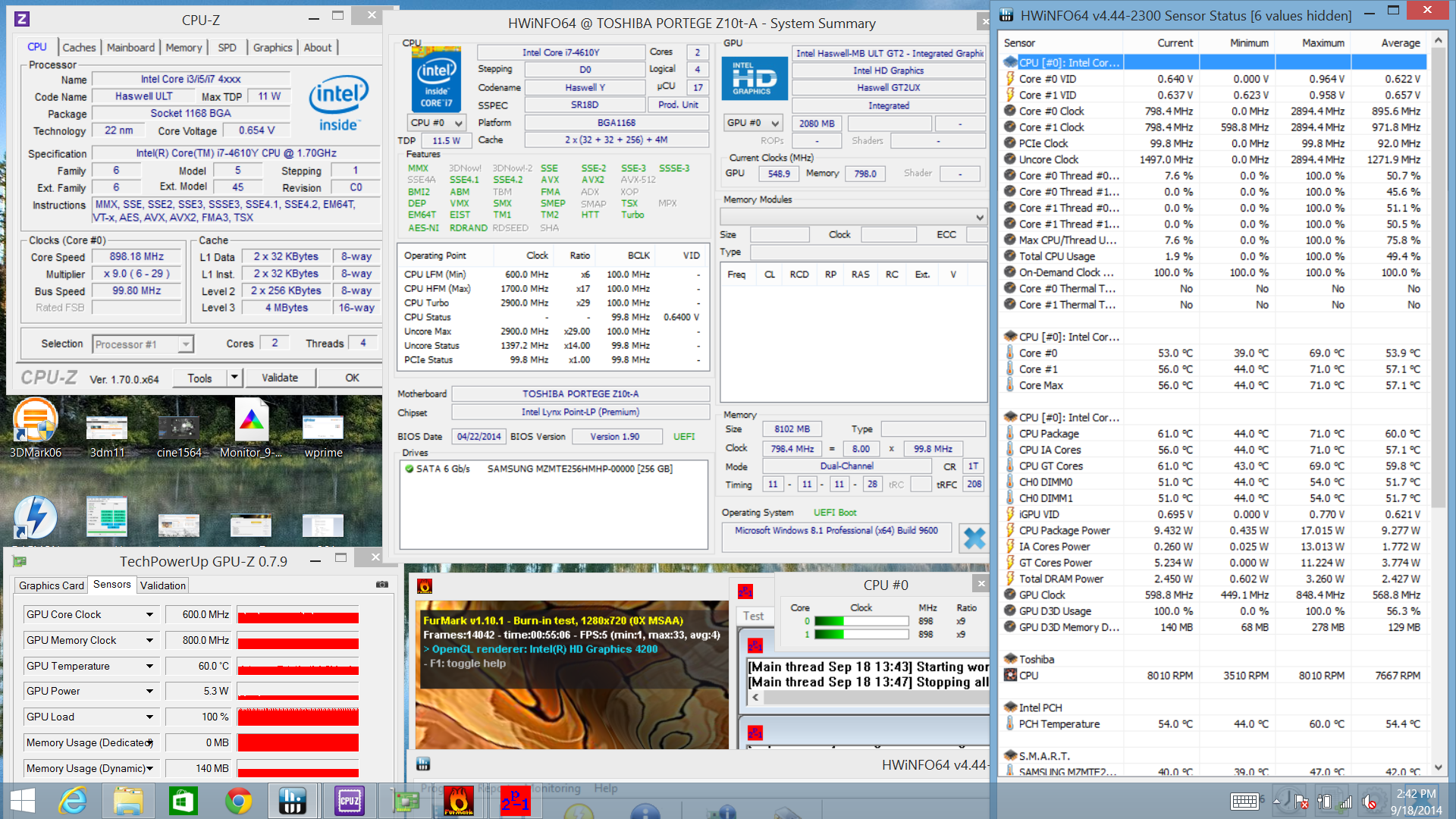Expand the GPU Power sensor dropdown

tap(149, 691)
